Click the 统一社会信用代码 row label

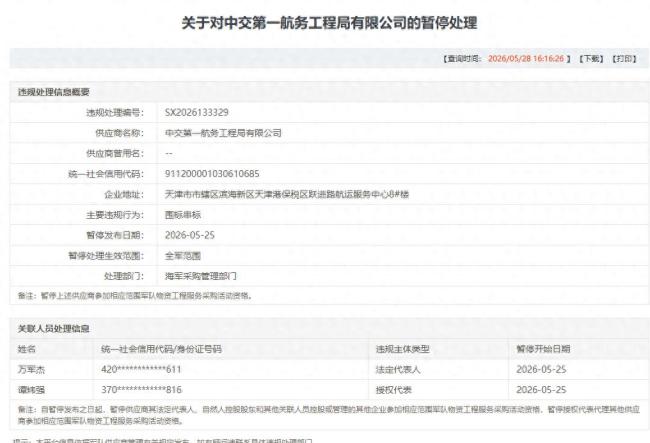pyautogui.click(x=106, y=174)
